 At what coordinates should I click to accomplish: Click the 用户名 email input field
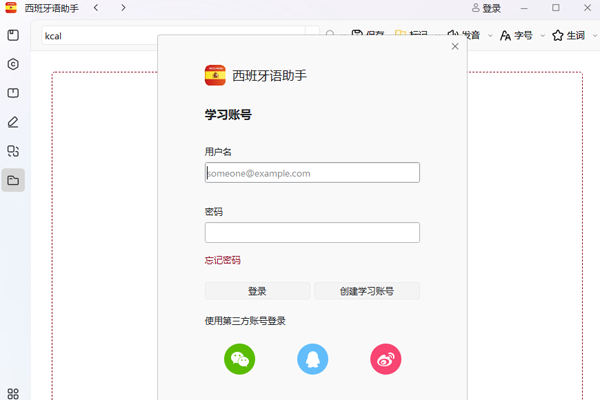pyautogui.click(x=312, y=173)
